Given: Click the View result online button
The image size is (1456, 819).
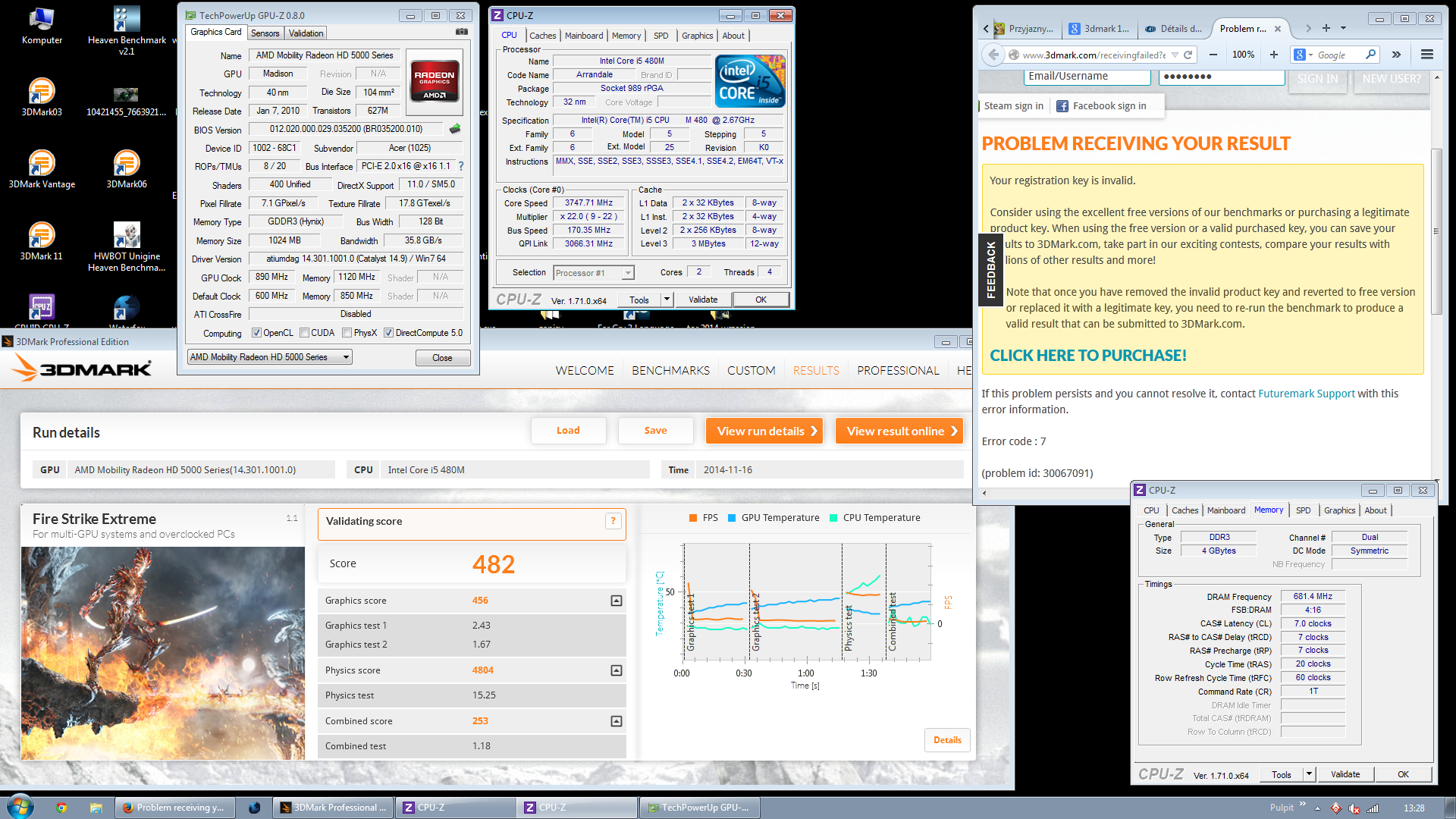Looking at the screenshot, I should (899, 431).
